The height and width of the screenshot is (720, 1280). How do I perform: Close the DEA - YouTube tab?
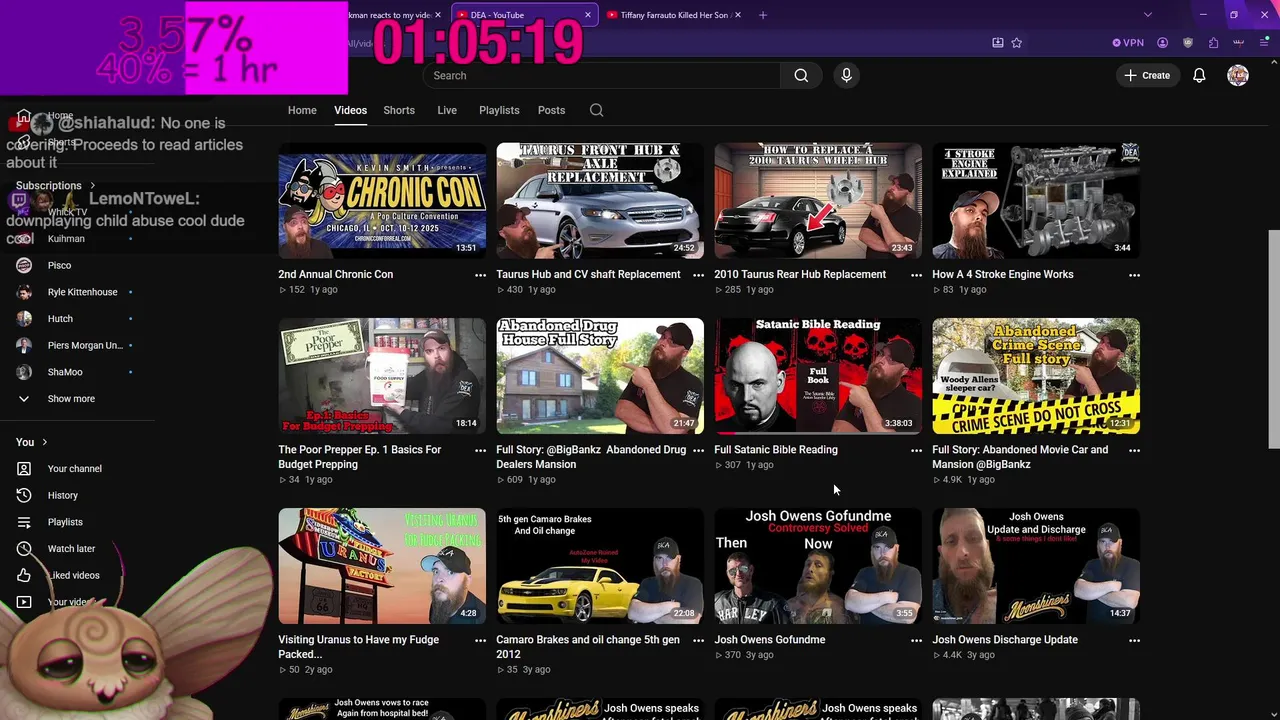click(x=587, y=15)
